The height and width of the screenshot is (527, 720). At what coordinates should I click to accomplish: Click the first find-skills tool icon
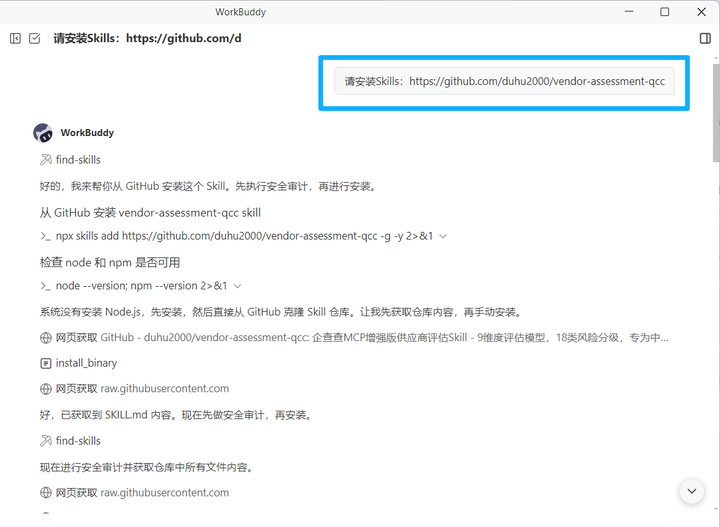tap(46, 160)
